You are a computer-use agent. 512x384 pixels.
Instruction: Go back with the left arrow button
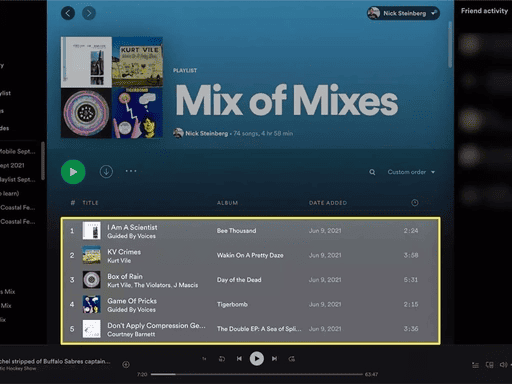68,13
